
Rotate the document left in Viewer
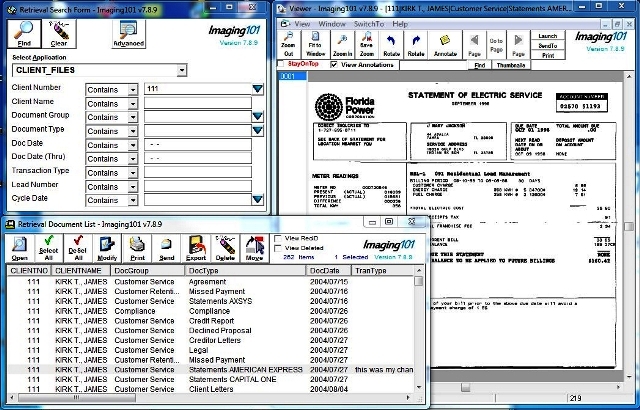[x=391, y=45]
